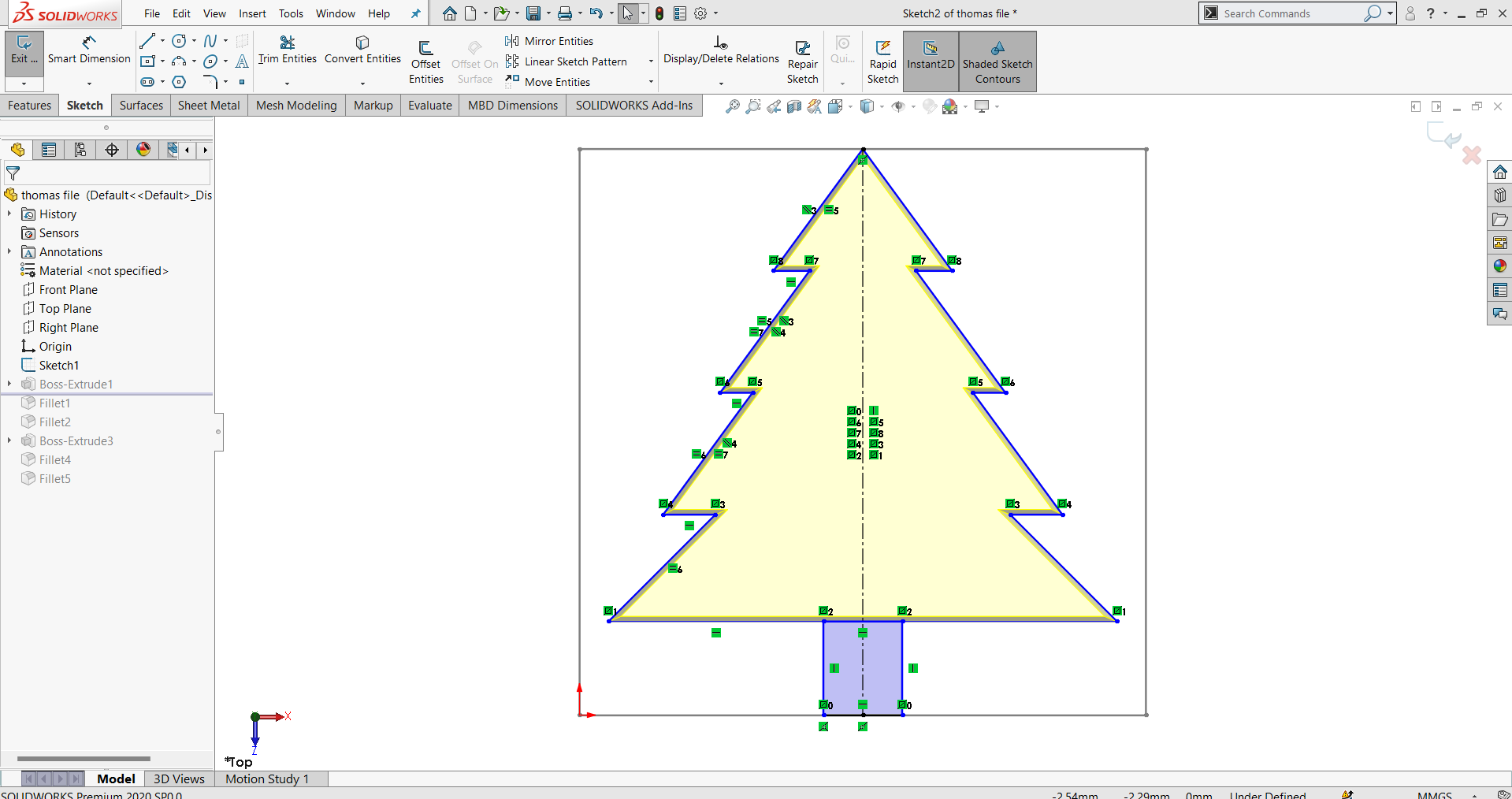Select the 3-point Arc tool

point(179,61)
